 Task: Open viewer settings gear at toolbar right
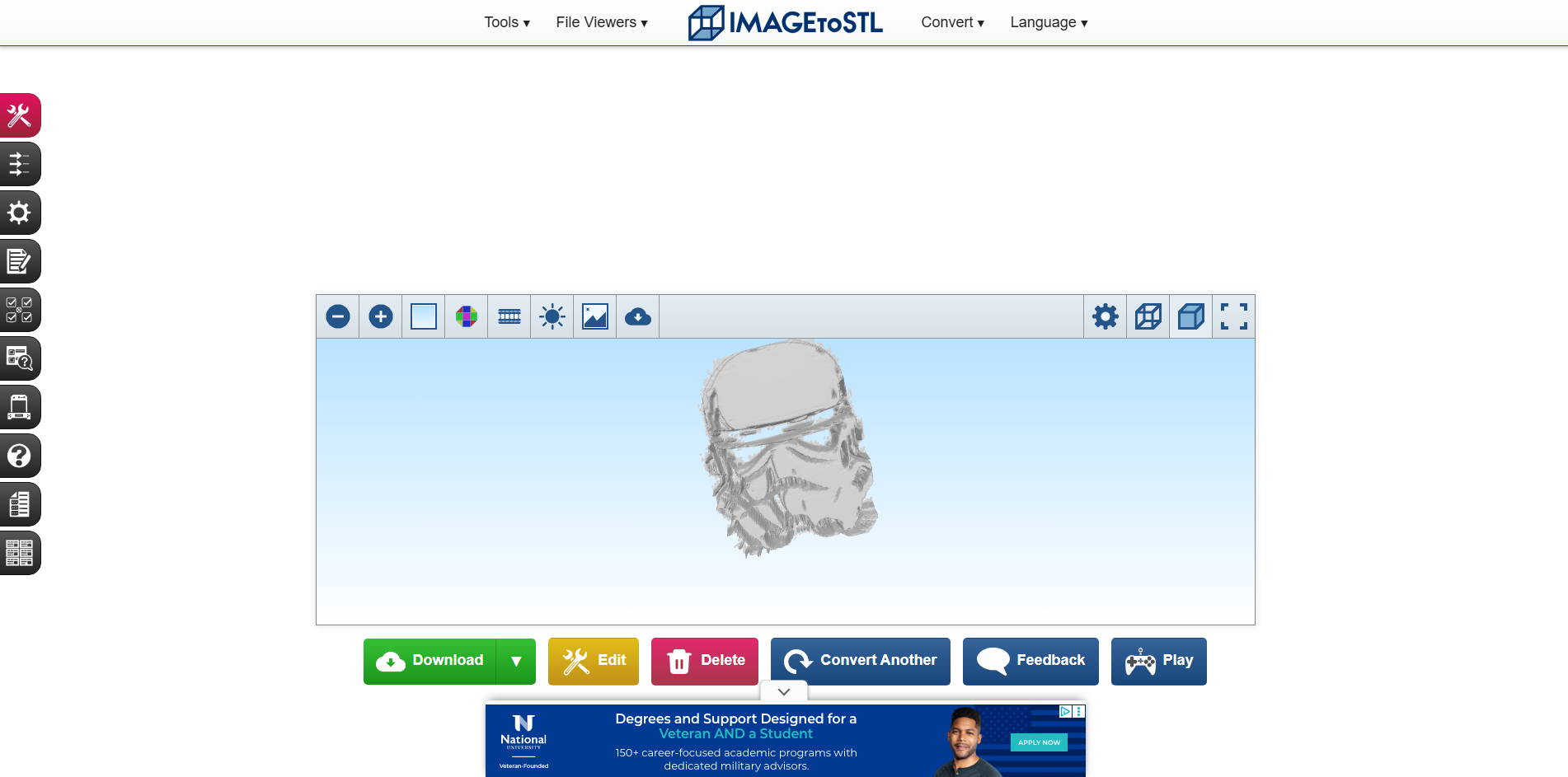1106,316
